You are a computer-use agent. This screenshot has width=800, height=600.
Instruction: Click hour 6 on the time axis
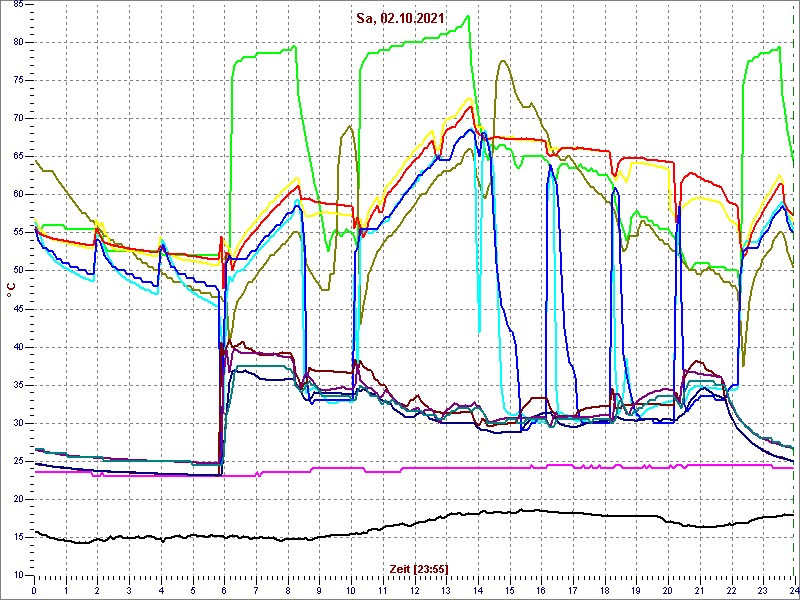click(224, 590)
